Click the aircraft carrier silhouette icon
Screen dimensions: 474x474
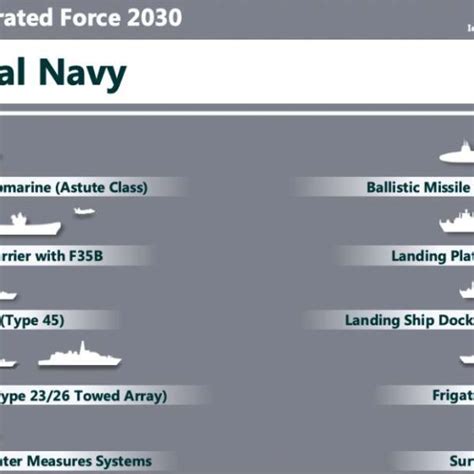point(30,225)
